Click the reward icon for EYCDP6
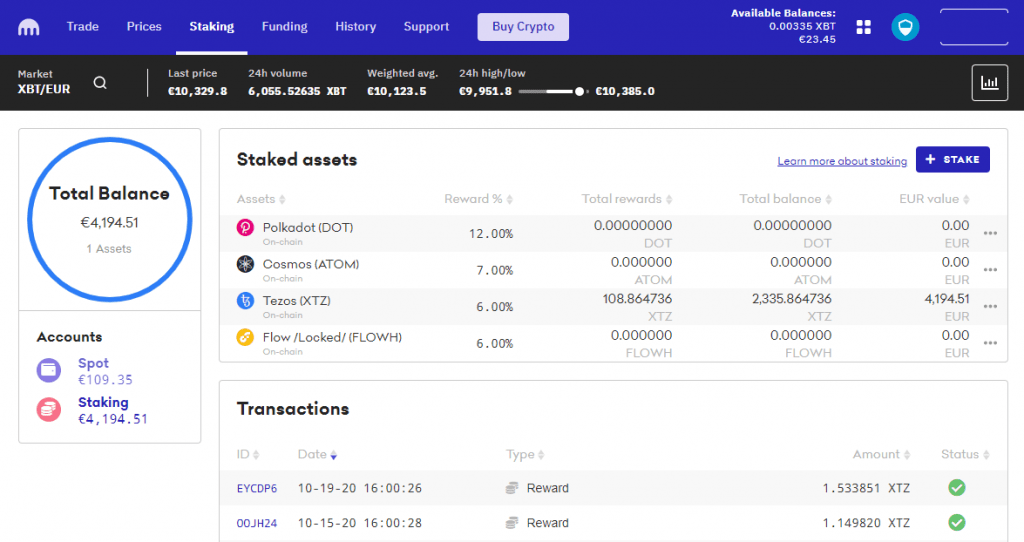 tap(512, 488)
